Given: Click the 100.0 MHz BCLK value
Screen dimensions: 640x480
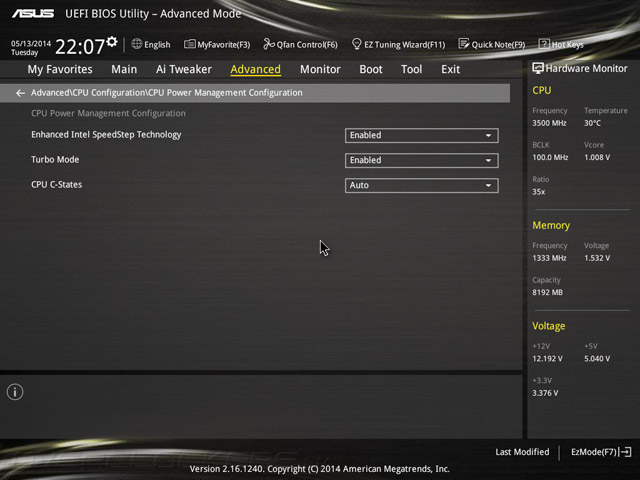Looking at the screenshot, I should tap(550, 158).
